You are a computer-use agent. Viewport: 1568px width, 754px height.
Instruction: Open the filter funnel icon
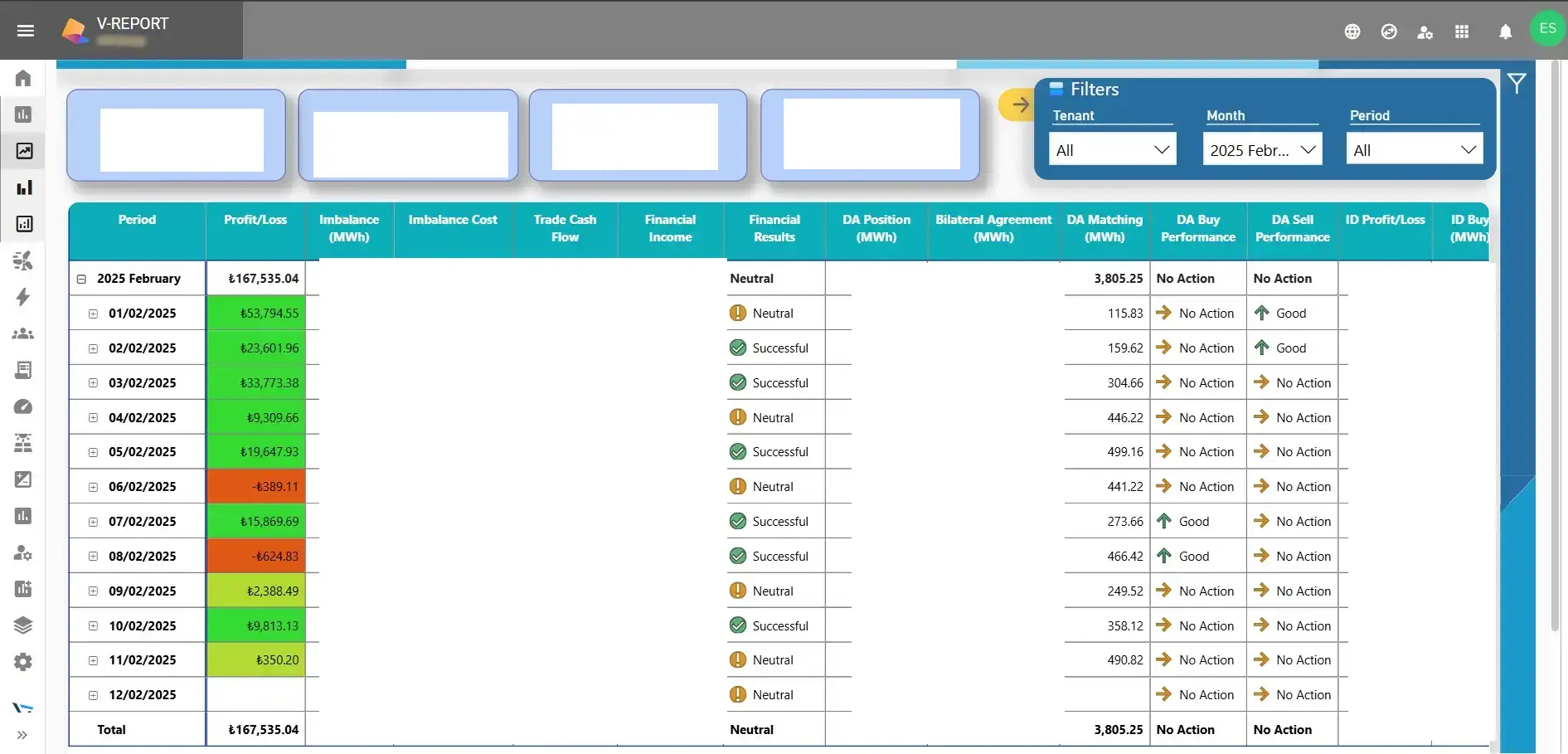tap(1517, 84)
